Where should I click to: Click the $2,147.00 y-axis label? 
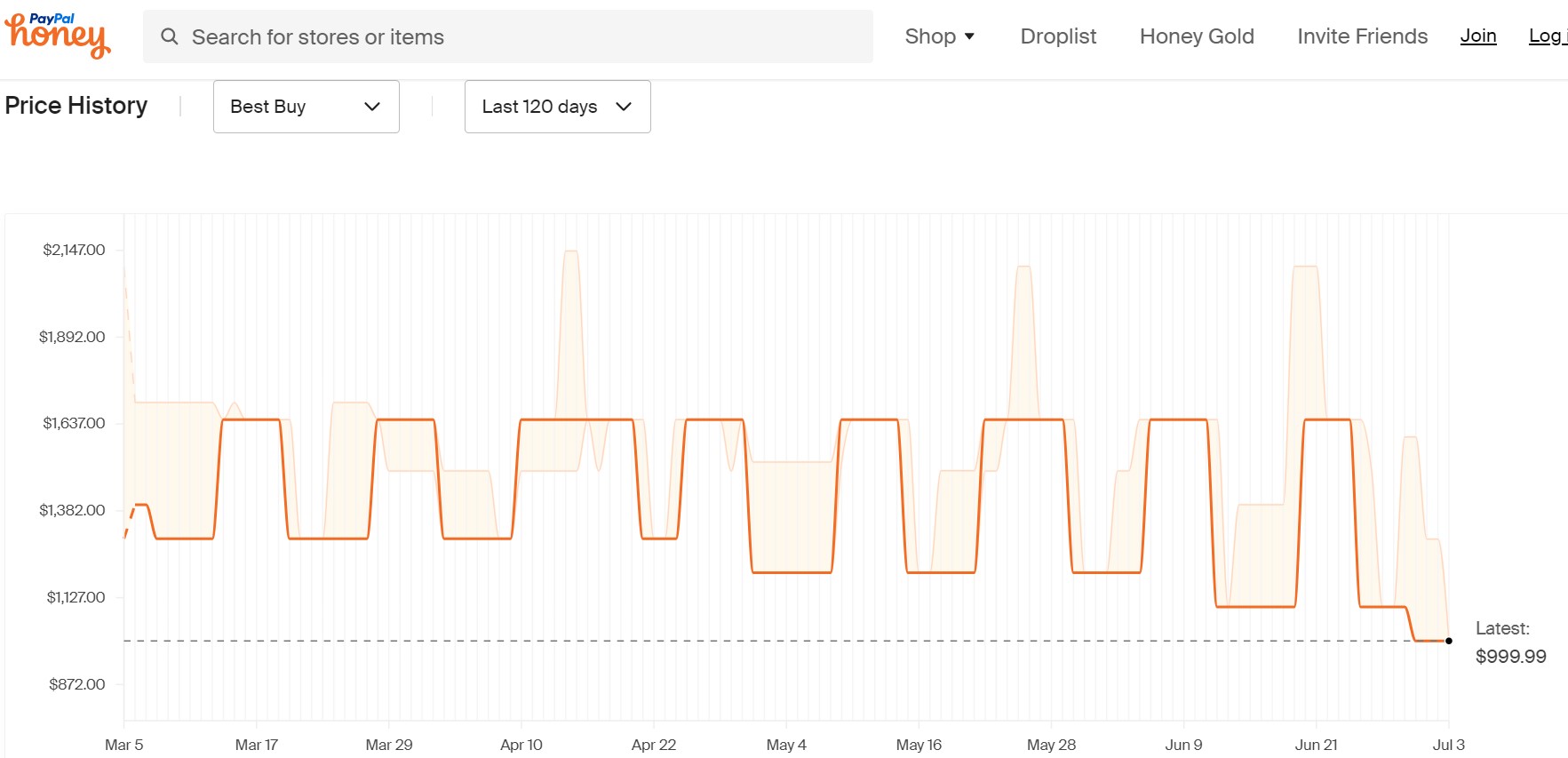tap(74, 250)
